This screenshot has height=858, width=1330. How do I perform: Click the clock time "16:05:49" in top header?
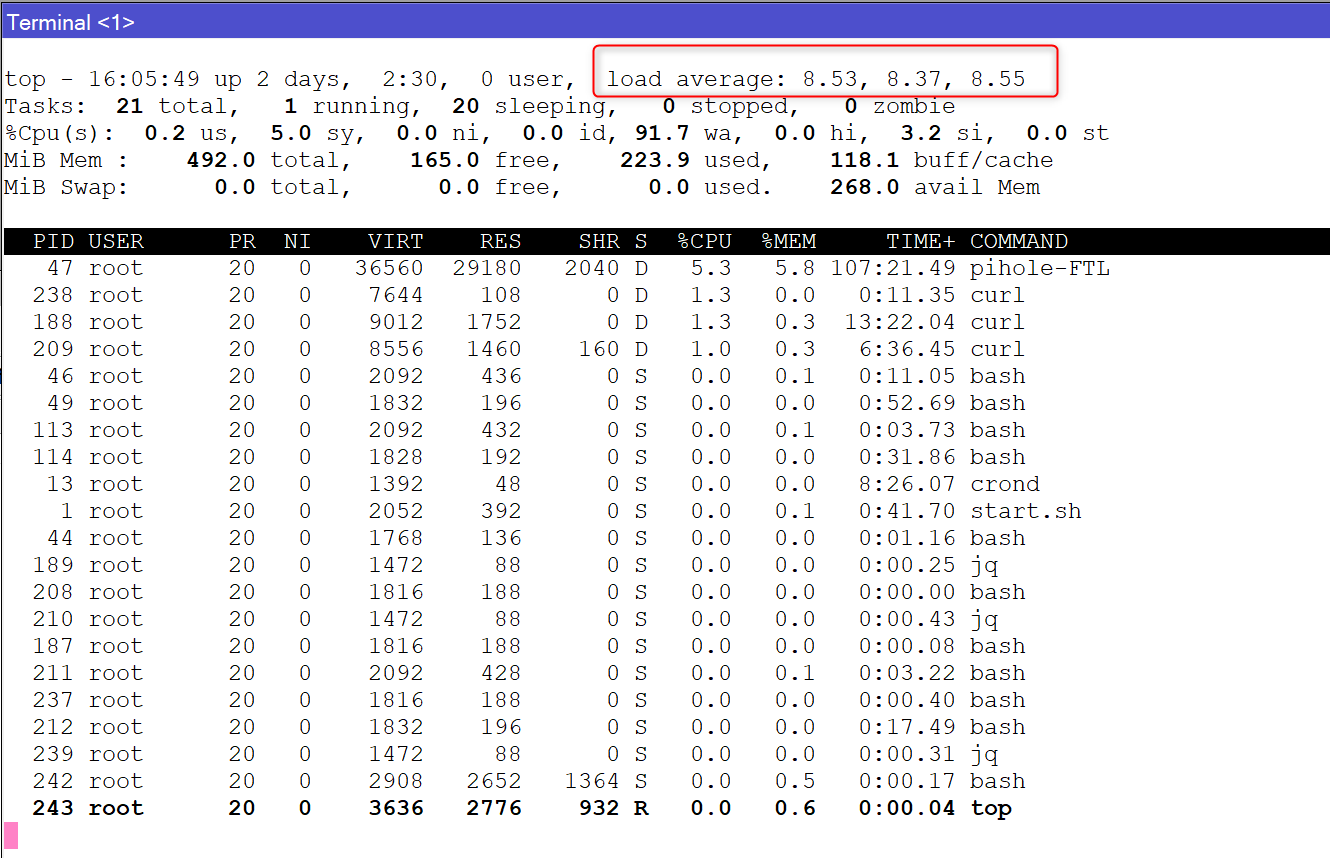pyautogui.click(x=144, y=79)
